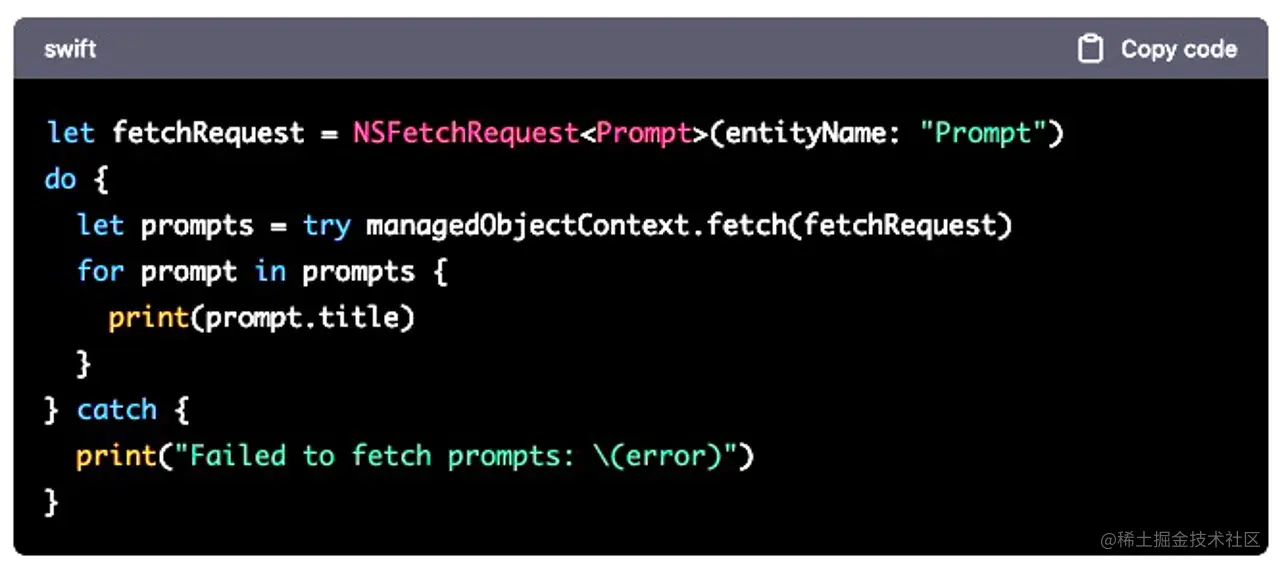This screenshot has height=569, width=1280.
Task: Click the watermark text at bottom right
Action: click(x=1181, y=540)
